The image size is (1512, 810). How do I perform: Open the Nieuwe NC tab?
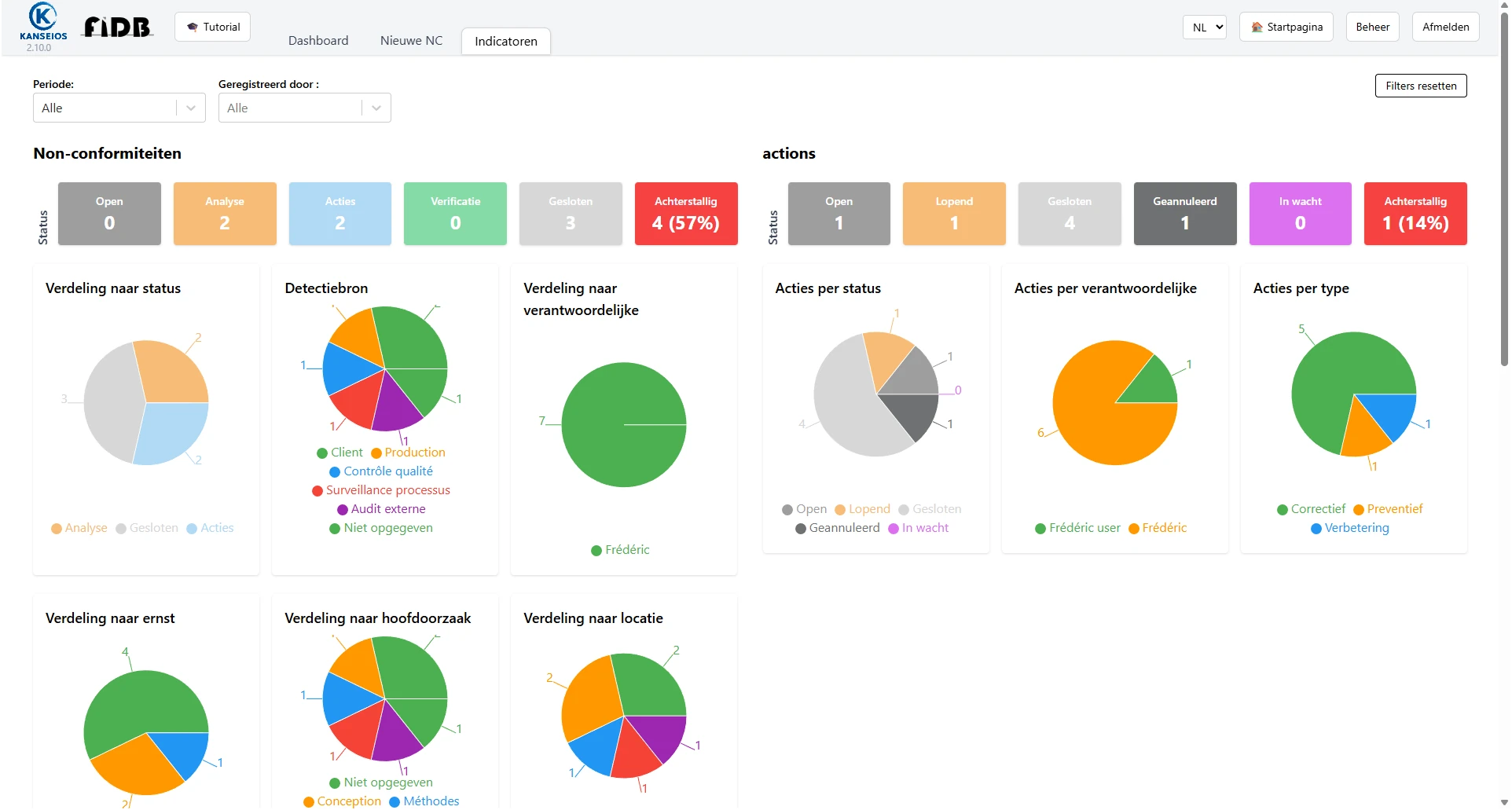coord(411,41)
